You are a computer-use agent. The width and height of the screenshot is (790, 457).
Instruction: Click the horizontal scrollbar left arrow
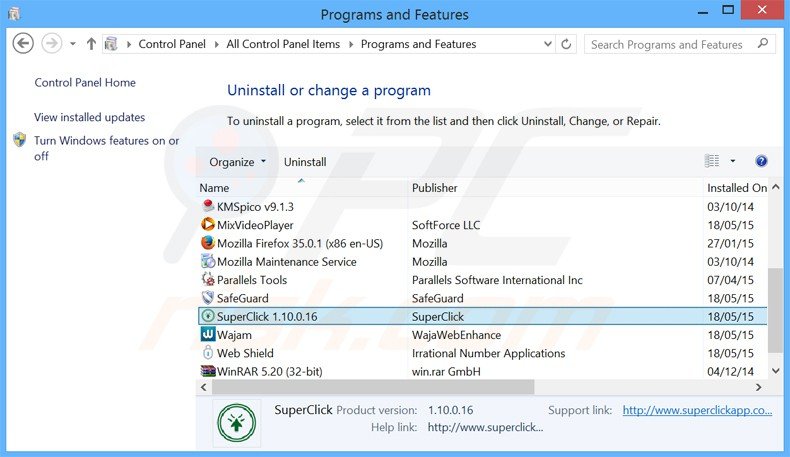click(x=204, y=387)
